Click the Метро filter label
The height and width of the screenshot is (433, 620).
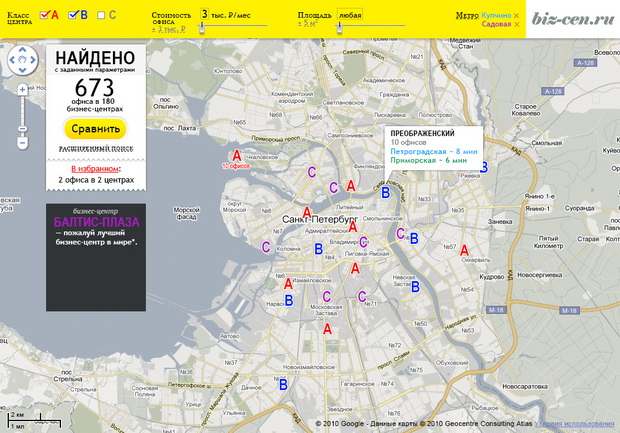click(467, 15)
